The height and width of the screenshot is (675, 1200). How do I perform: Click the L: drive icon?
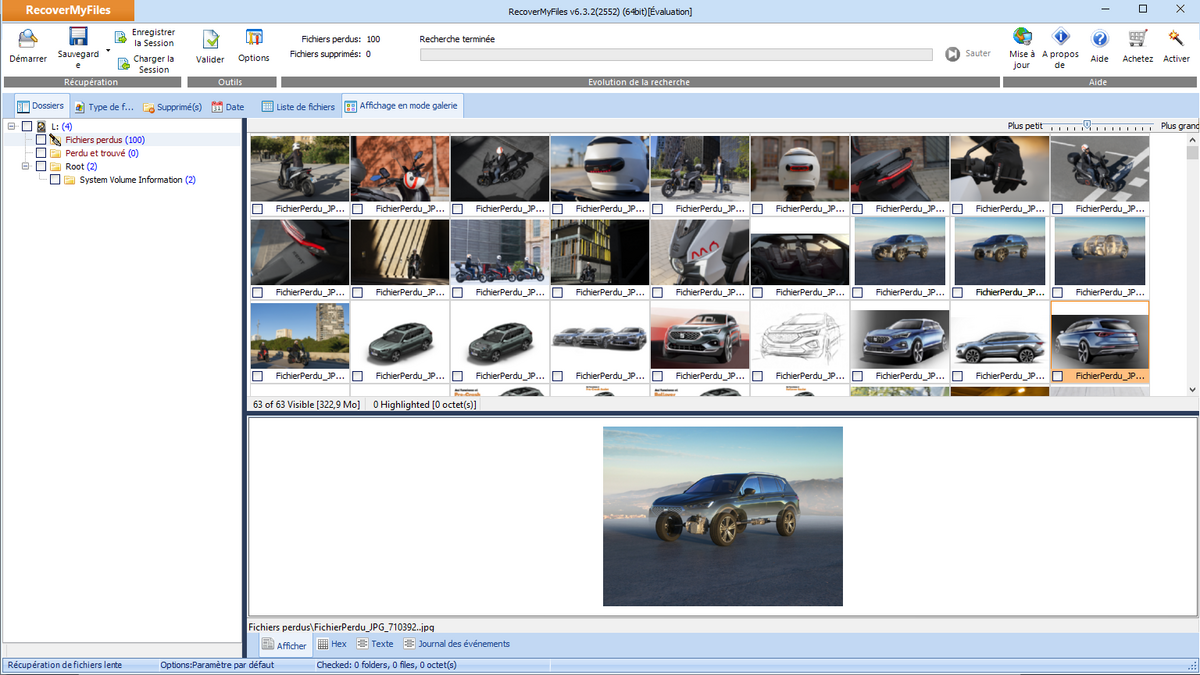tap(42, 127)
